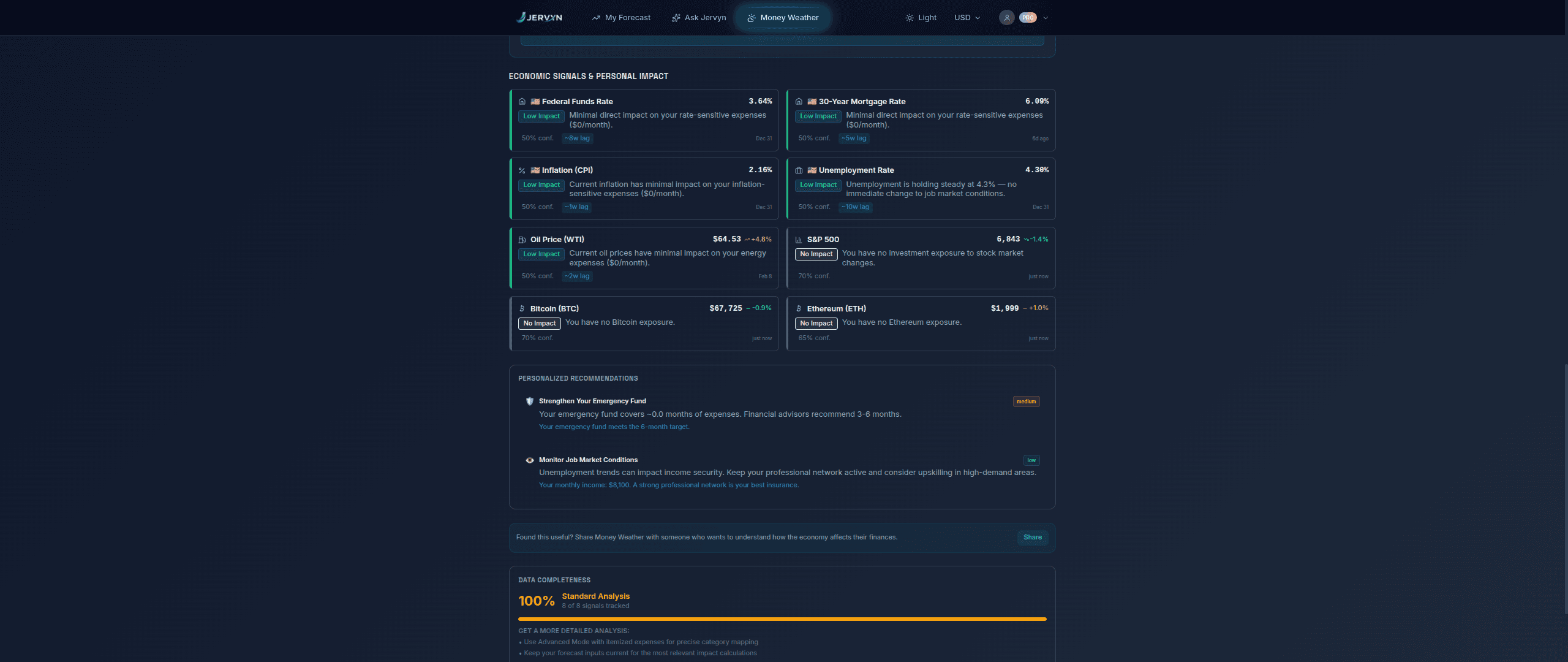
Task: Click the Inflation CPI percent icon
Action: [x=522, y=170]
